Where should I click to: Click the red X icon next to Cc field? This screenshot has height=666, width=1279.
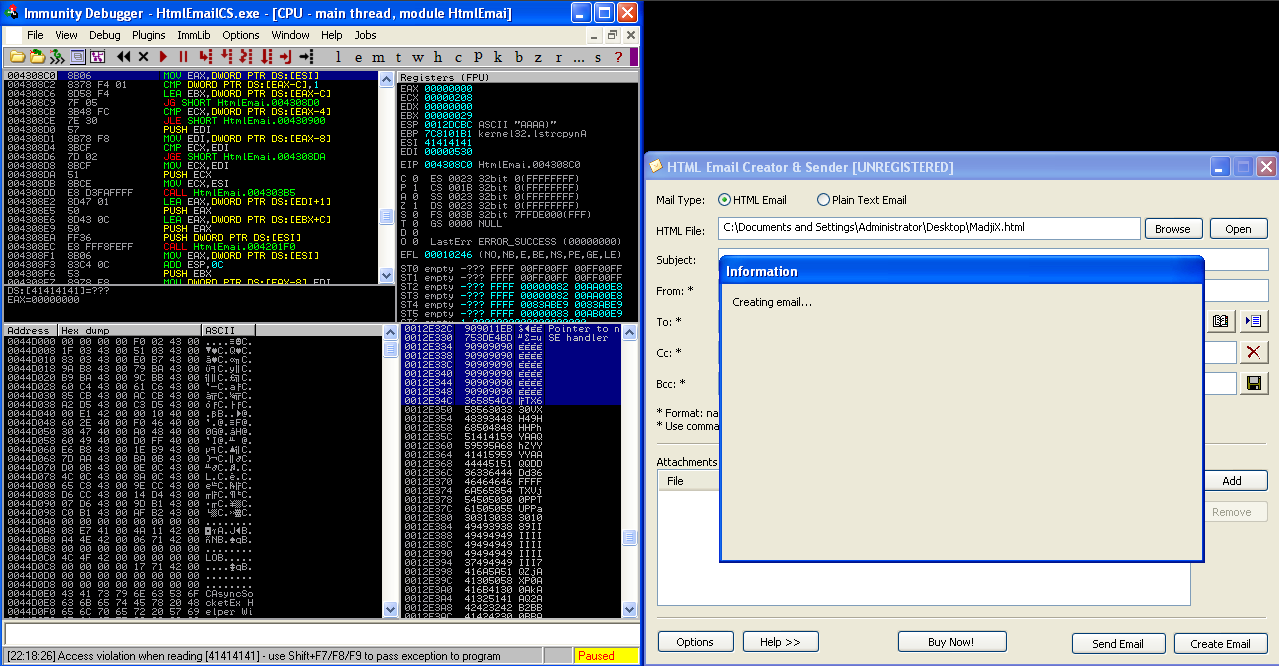click(x=1253, y=352)
